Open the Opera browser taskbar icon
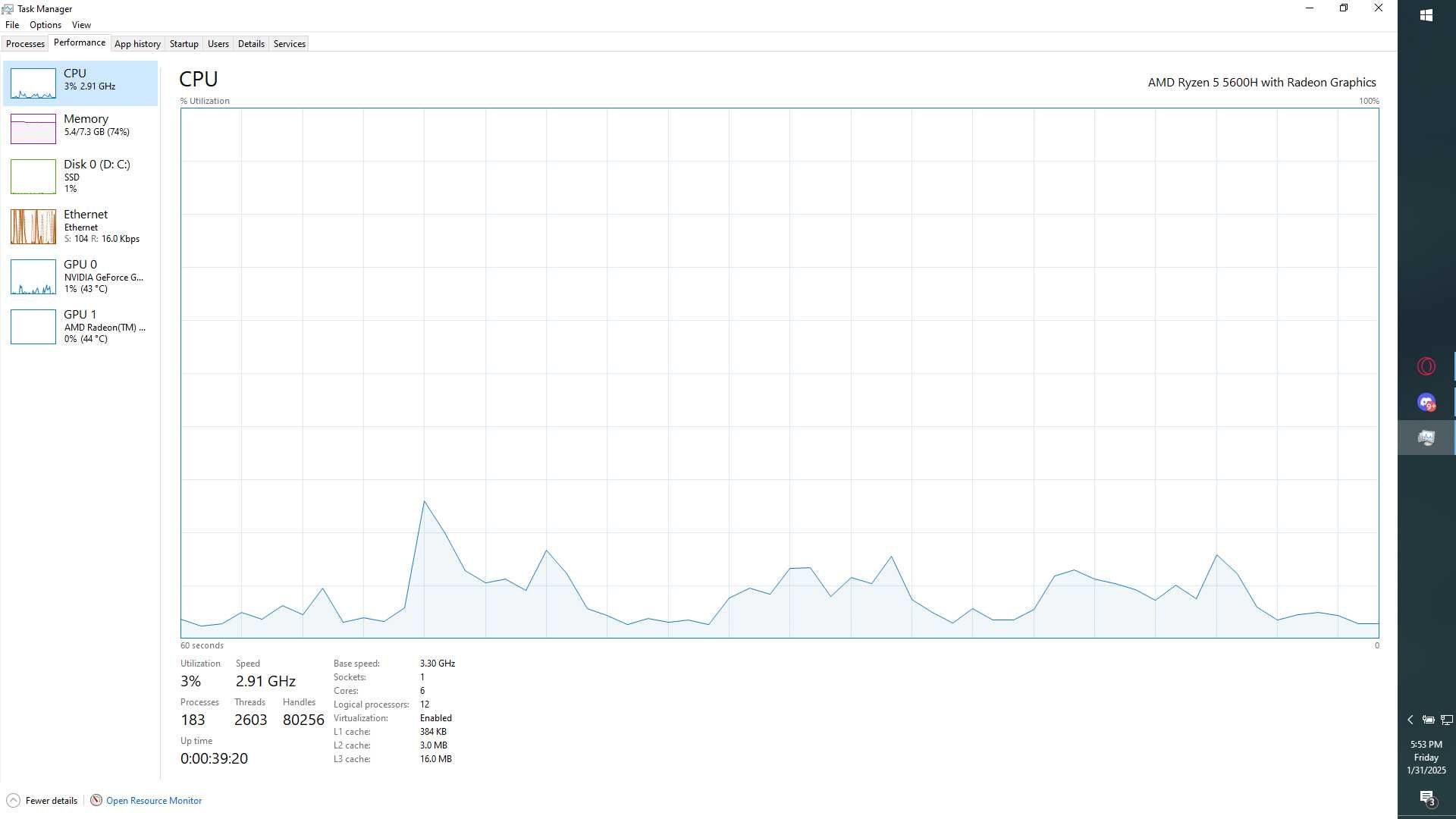Viewport: 1456px width, 819px height. point(1426,366)
